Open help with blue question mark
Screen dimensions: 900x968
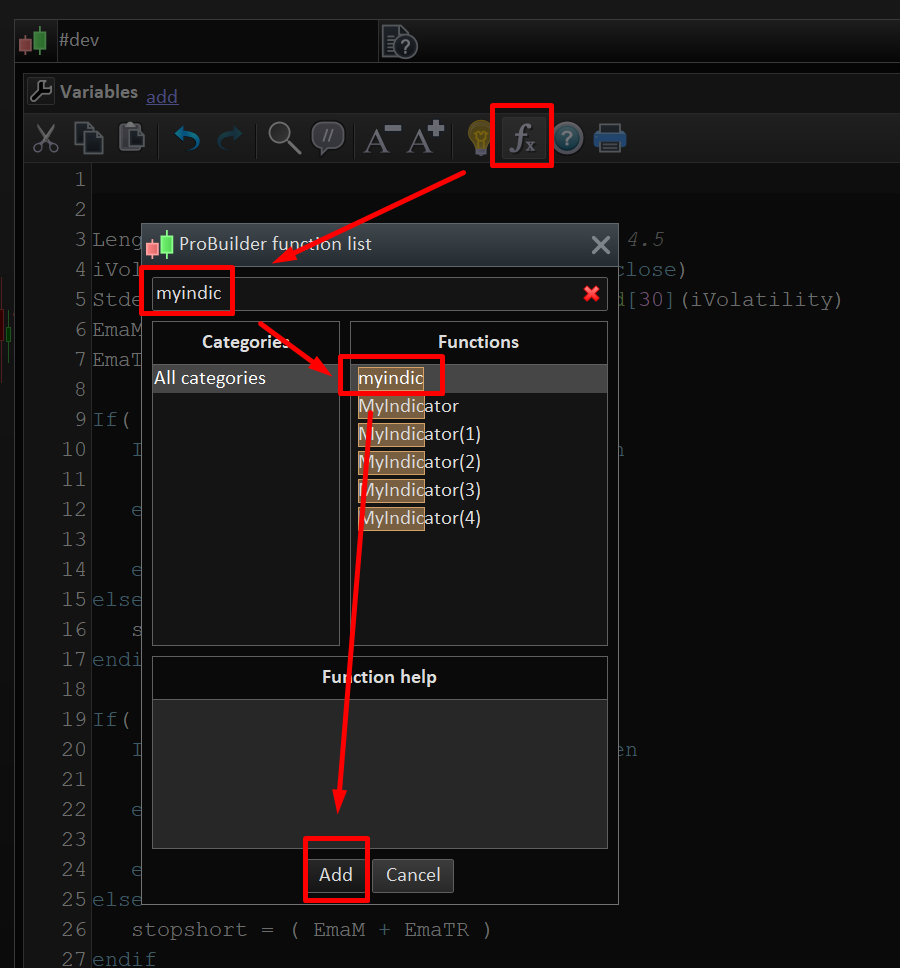[567, 138]
